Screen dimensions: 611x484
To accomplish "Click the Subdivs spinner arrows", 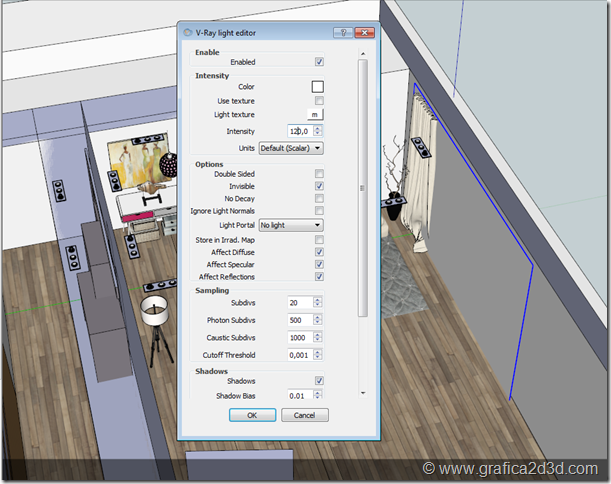I will tap(318, 302).
